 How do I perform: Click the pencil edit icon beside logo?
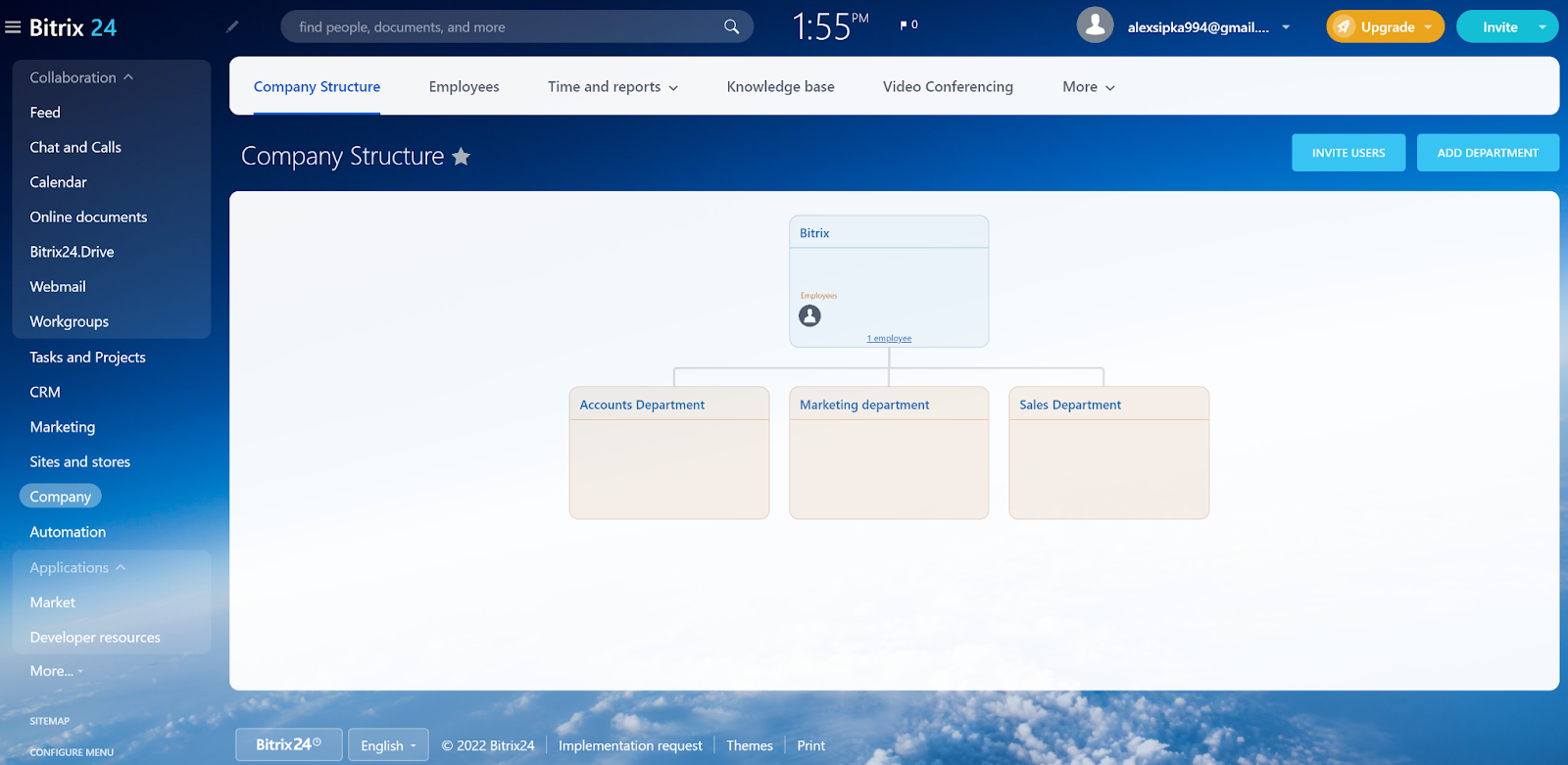232,26
